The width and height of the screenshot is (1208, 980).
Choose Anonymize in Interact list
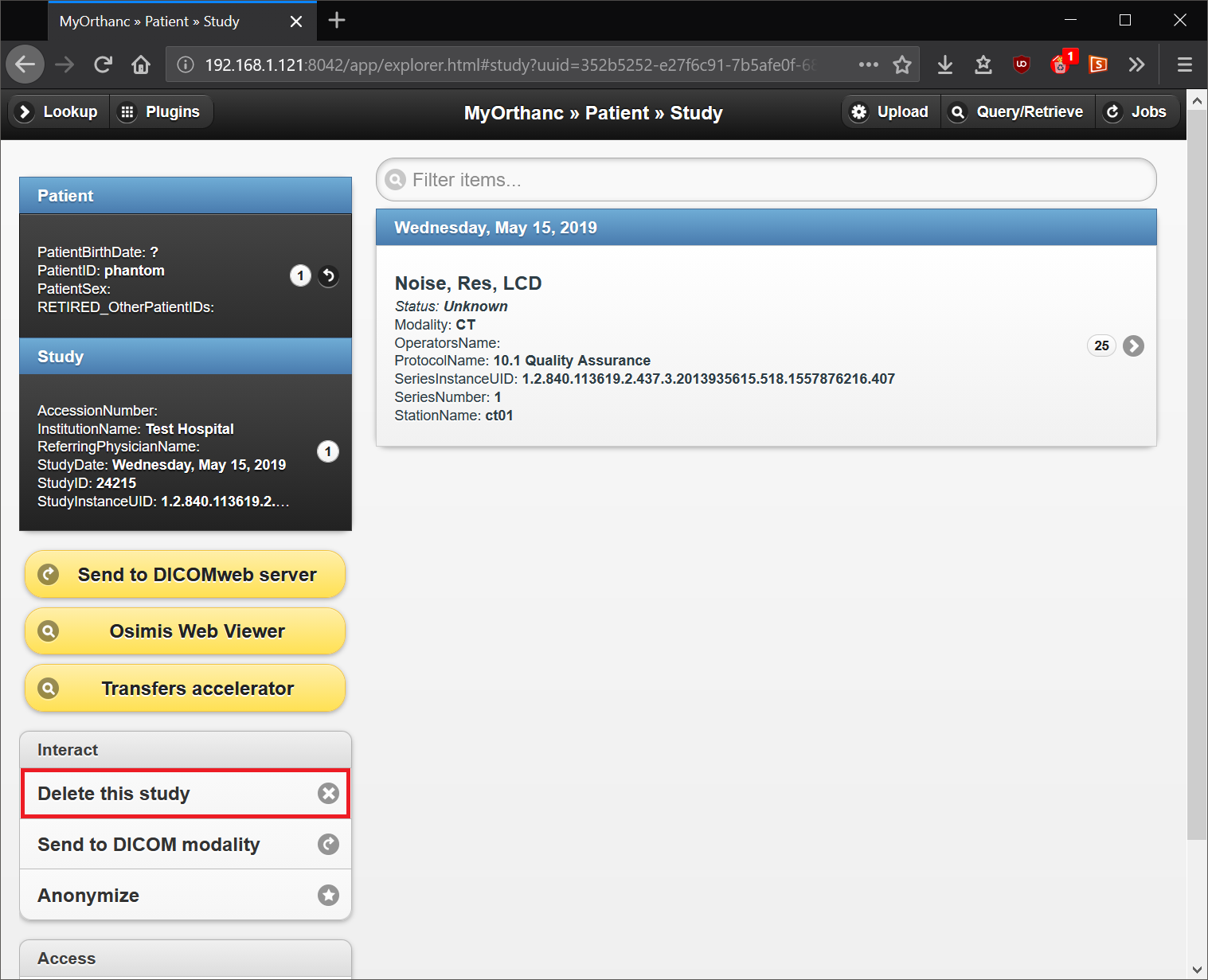click(x=185, y=895)
